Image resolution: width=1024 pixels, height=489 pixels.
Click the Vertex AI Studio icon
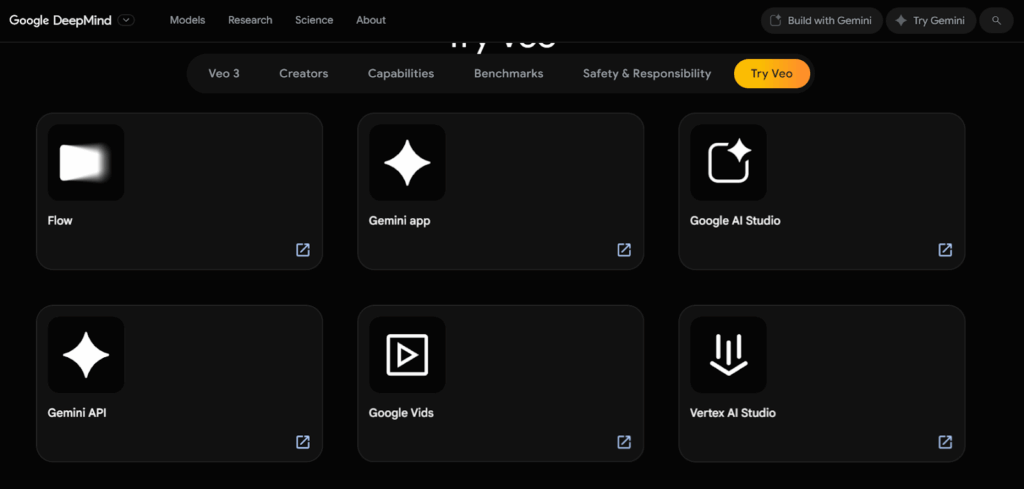(728, 355)
